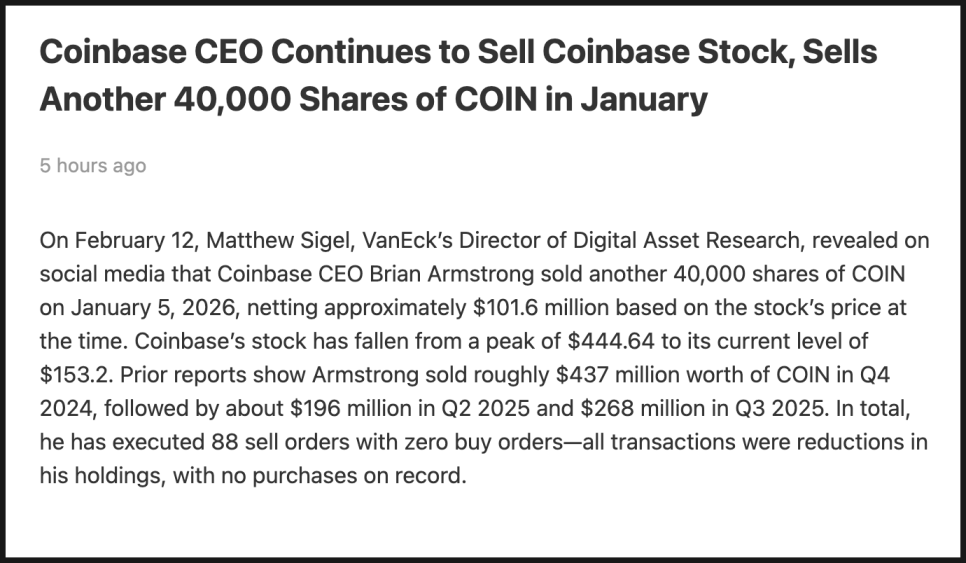Click the headline starting "Coinbase CEO Continues to Sell"

tap(458, 52)
